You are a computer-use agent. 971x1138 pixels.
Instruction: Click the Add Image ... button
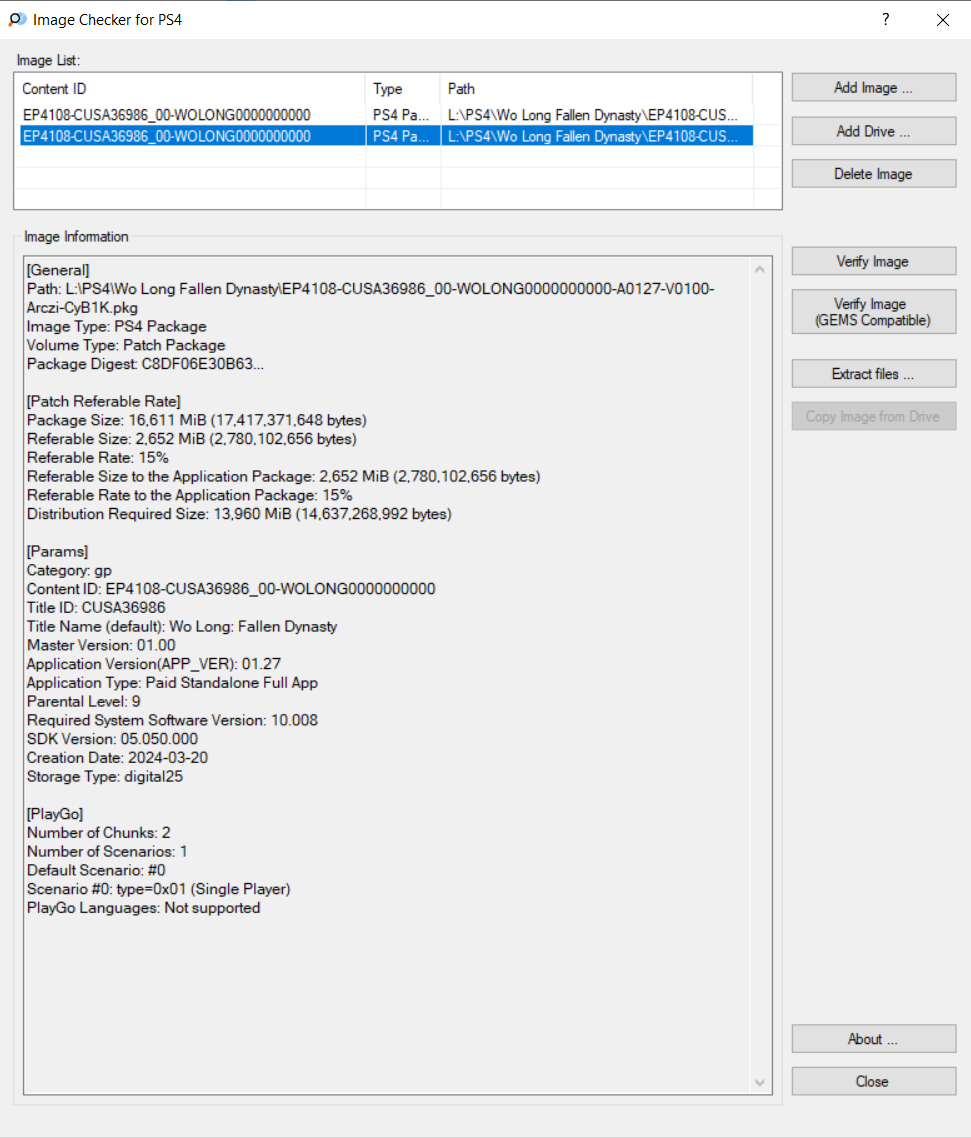874,88
